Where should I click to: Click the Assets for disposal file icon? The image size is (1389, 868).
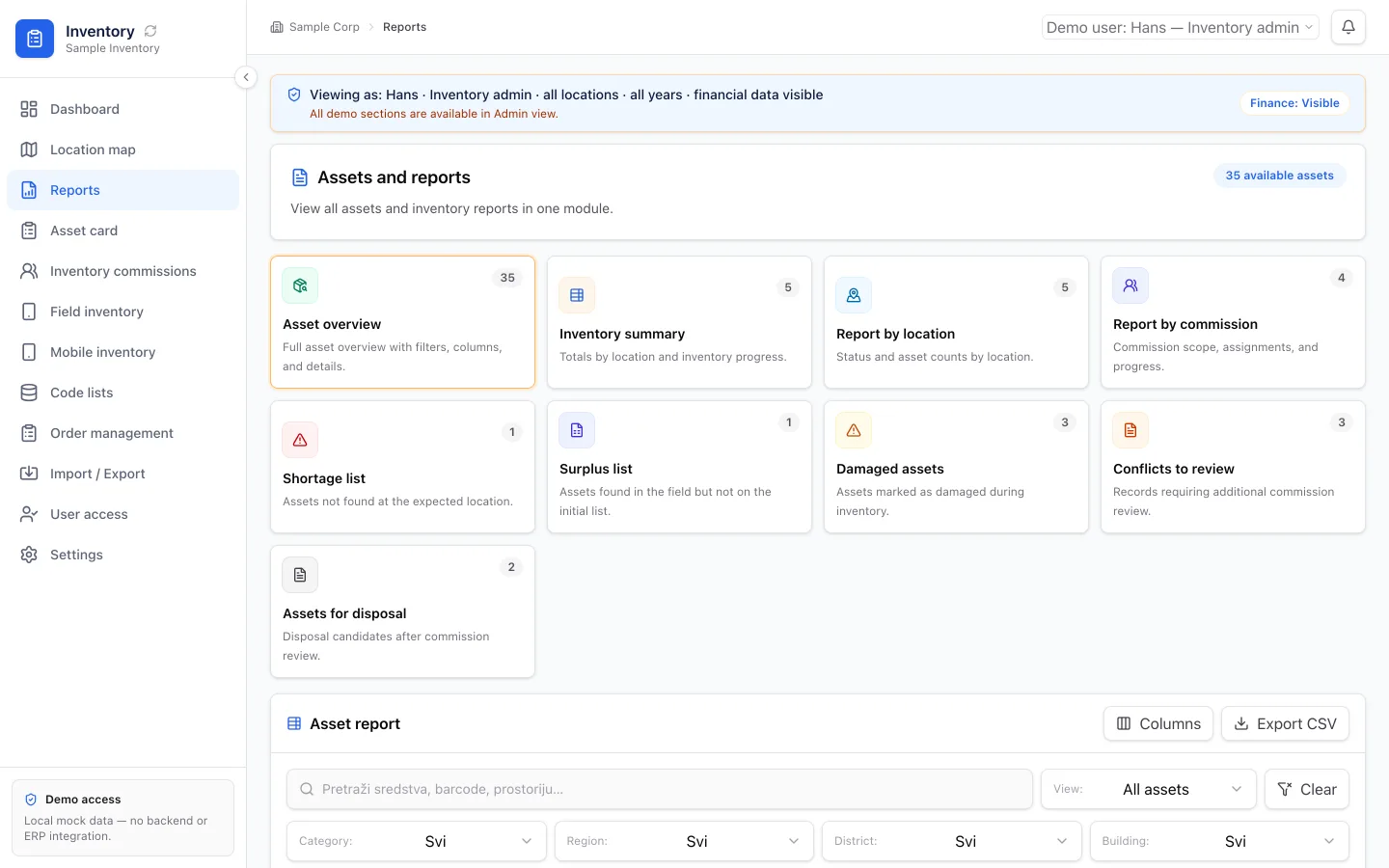[x=300, y=575]
